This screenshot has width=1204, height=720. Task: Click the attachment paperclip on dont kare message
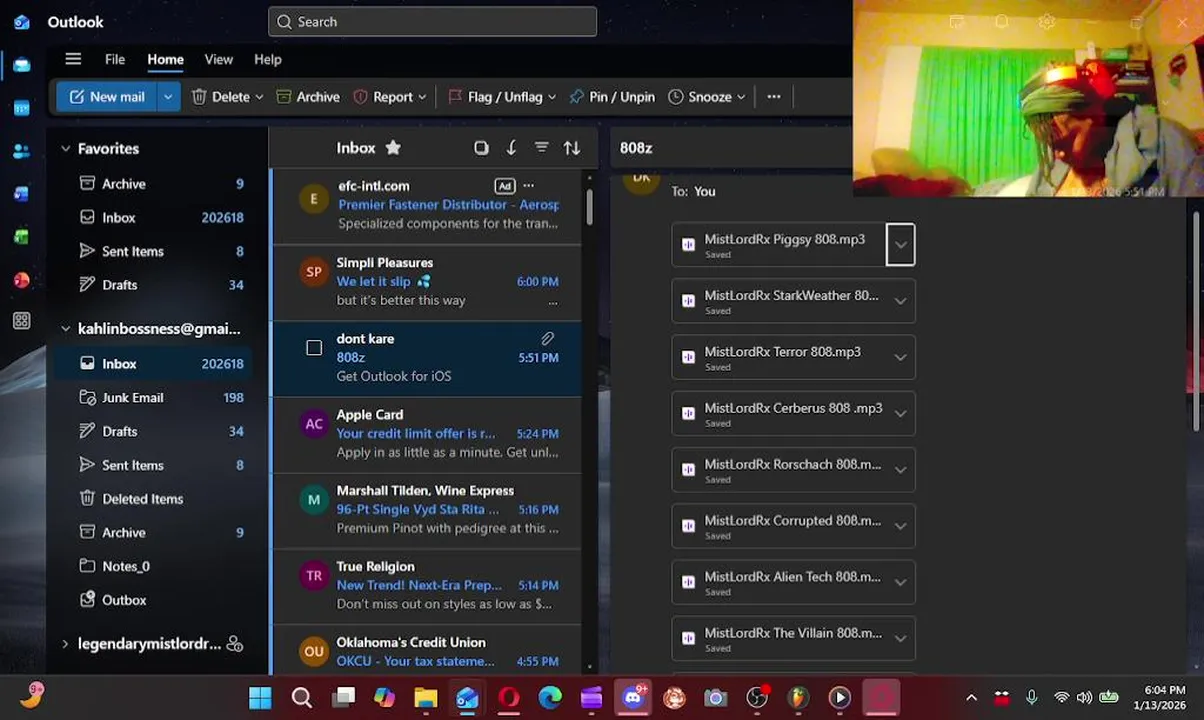click(547, 339)
